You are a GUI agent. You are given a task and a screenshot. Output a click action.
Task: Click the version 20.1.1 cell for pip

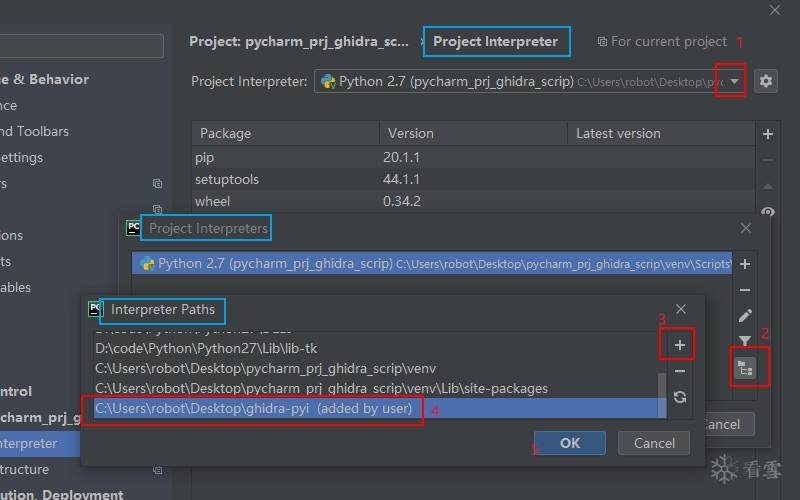tap(401, 157)
